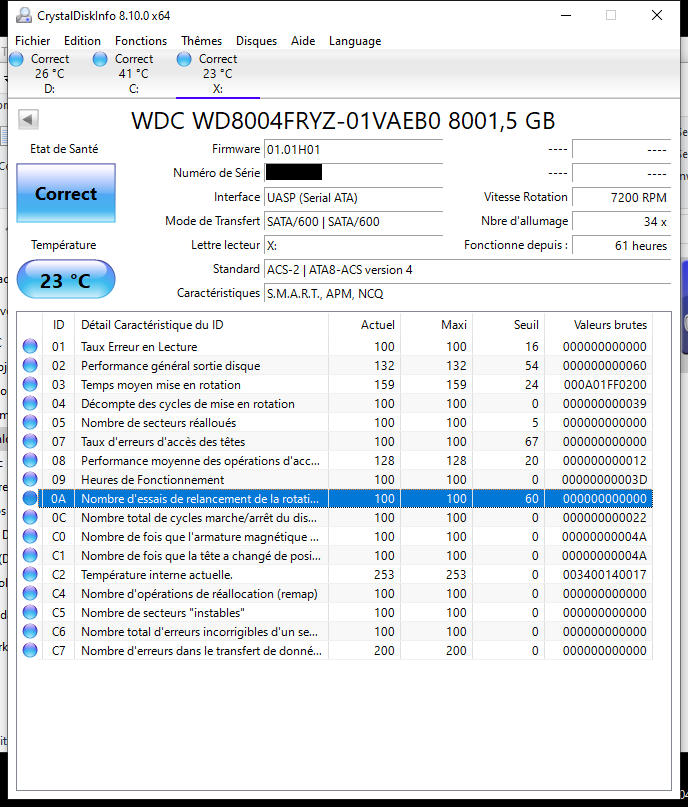Image resolution: width=688 pixels, height=807 pixels.
Task: Click the blue status orb above drive D:
Action: point(16,59)
